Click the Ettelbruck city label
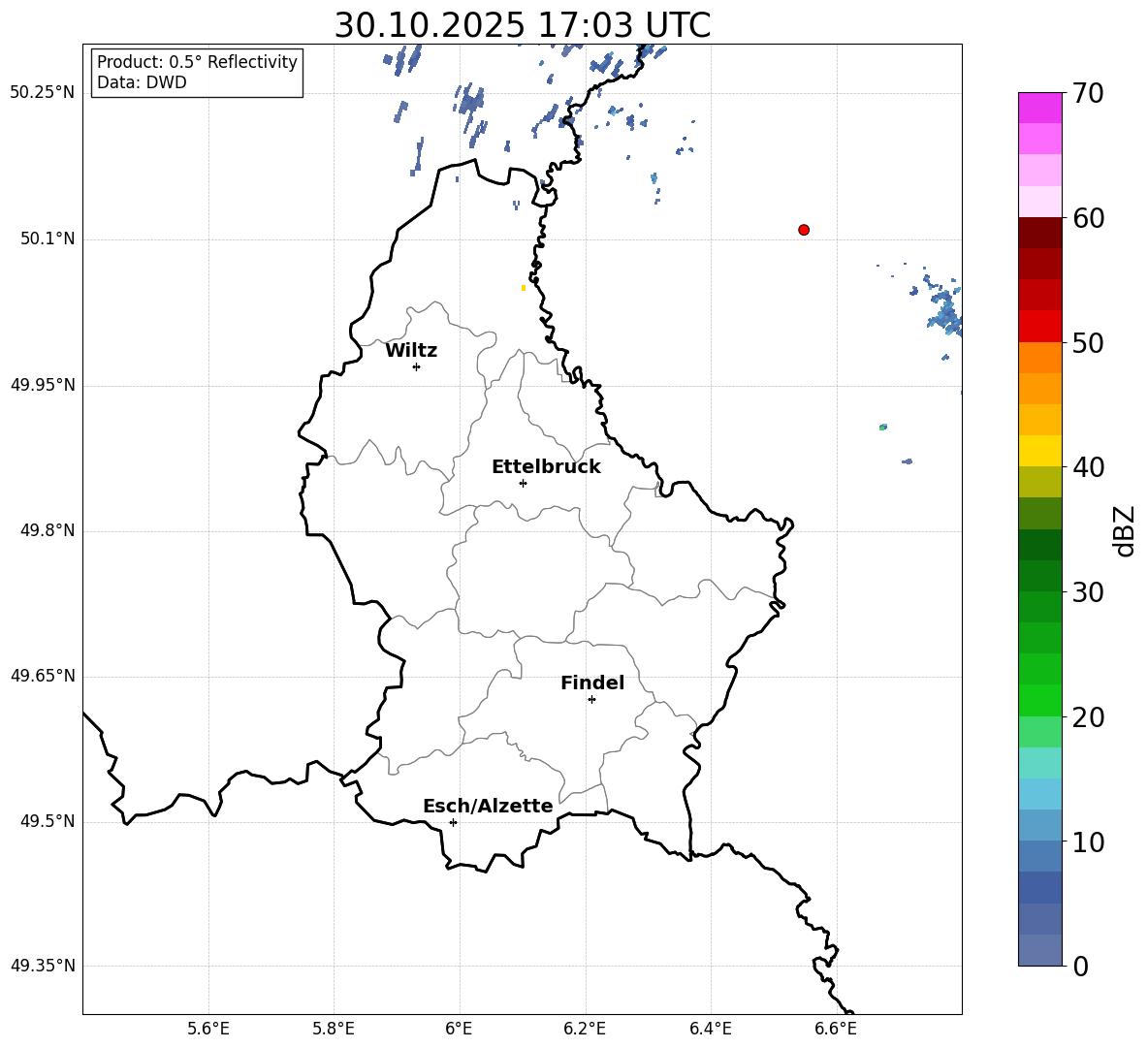The height and width of the screenshot is (1048, 1148). pos(546,467)
